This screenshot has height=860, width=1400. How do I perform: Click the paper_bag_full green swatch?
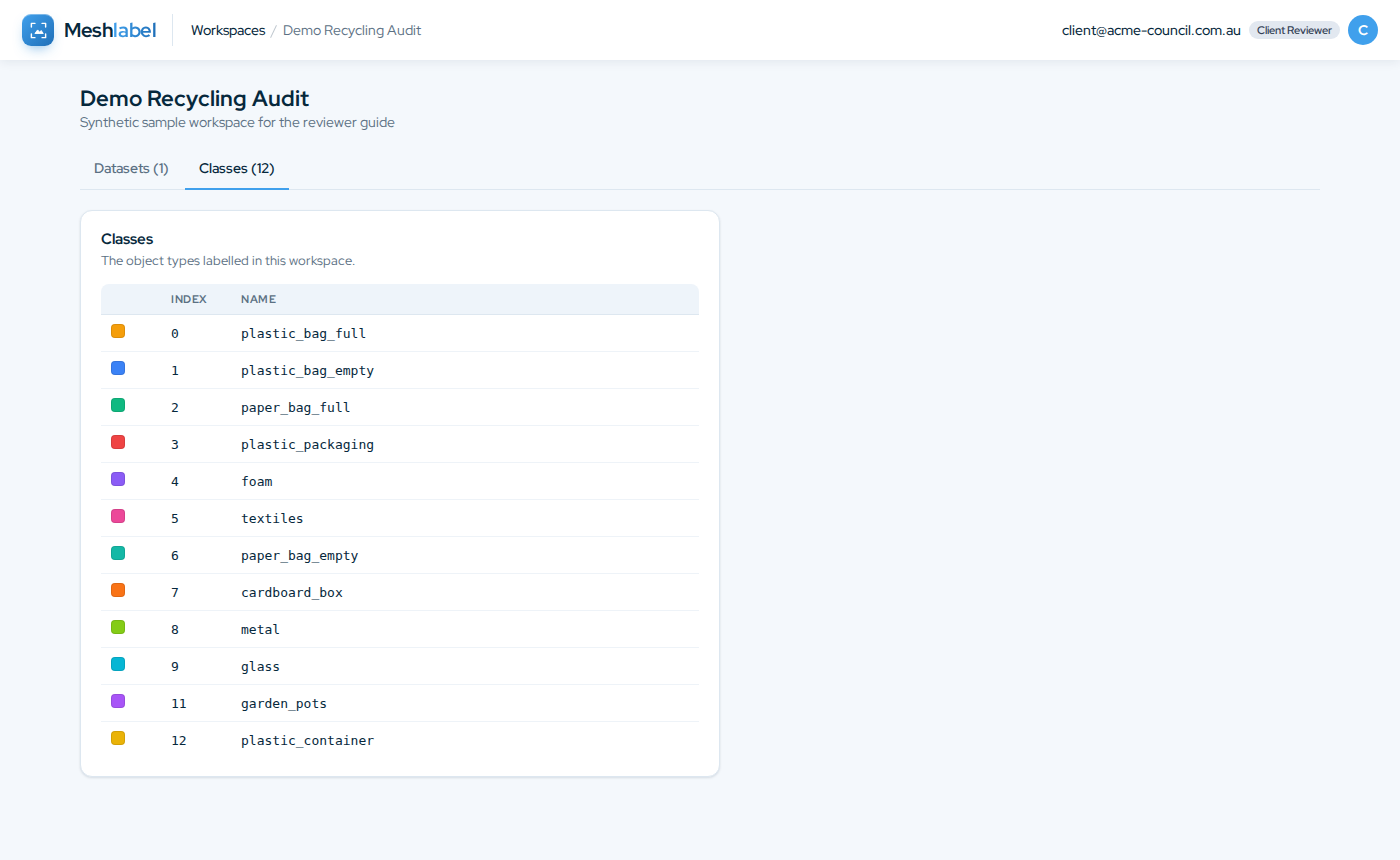(118, 405)
